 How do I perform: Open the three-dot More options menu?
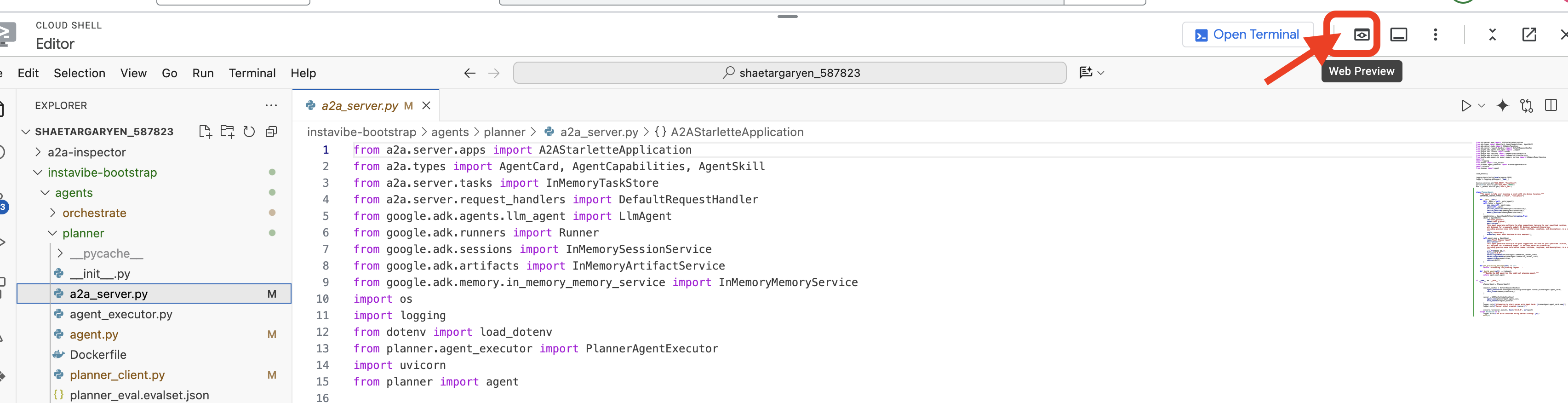[1435, 35]
